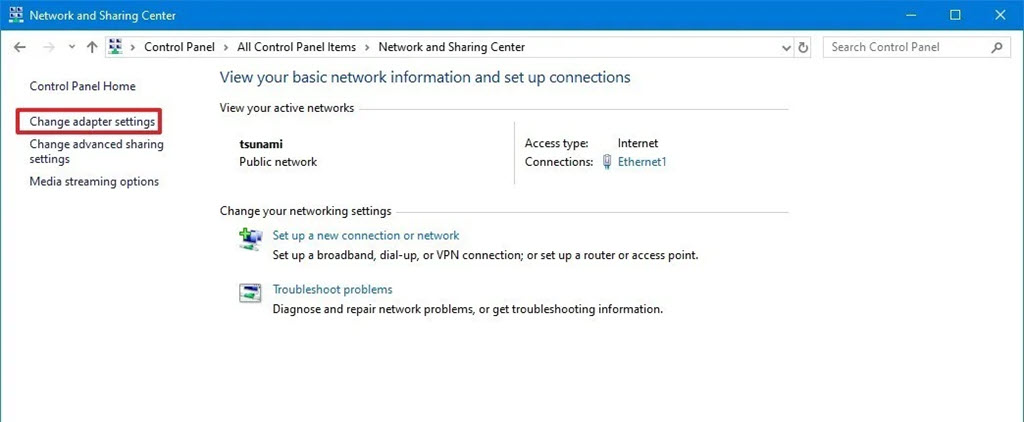Click the title bar Network and Sharing Center icon
Image resolution: width=1024 pixels, height=422 pixels.
[16, 15]
